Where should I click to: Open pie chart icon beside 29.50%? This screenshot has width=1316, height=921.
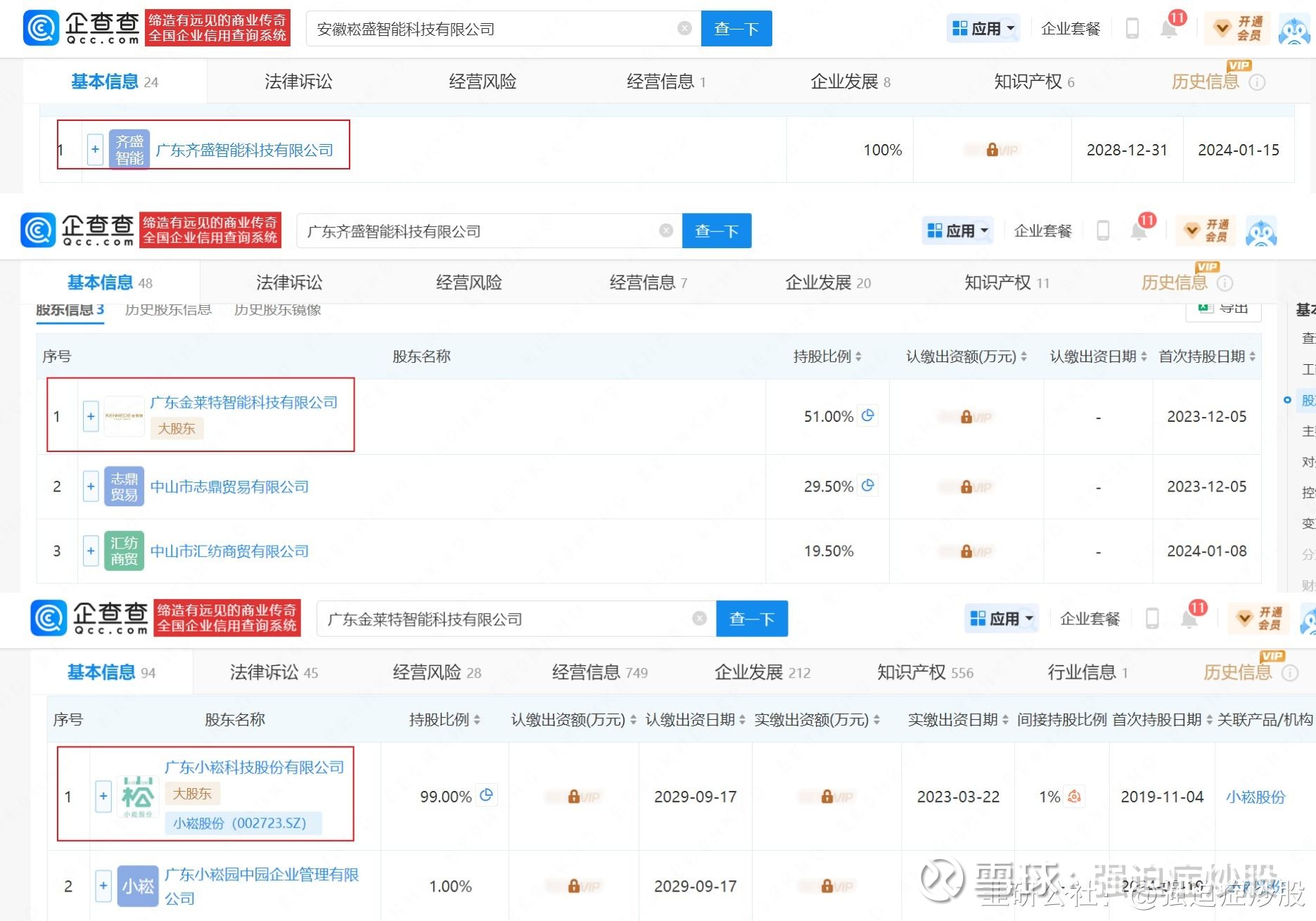pos(868,486)
